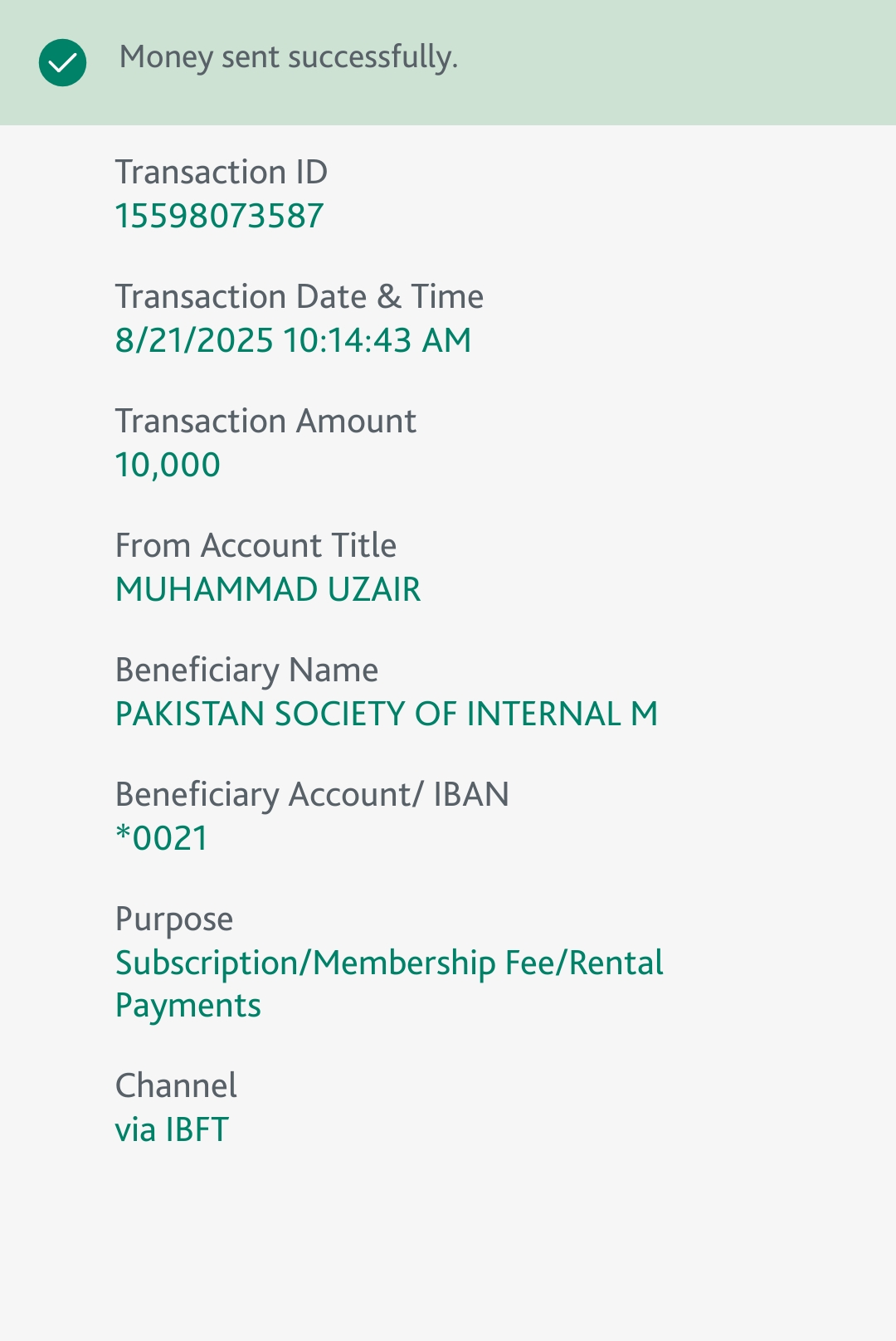Tap the masked account number *0021
The height and width of the screenshot is (1341, 896).
pyautogui.click(x=162, y=838)
